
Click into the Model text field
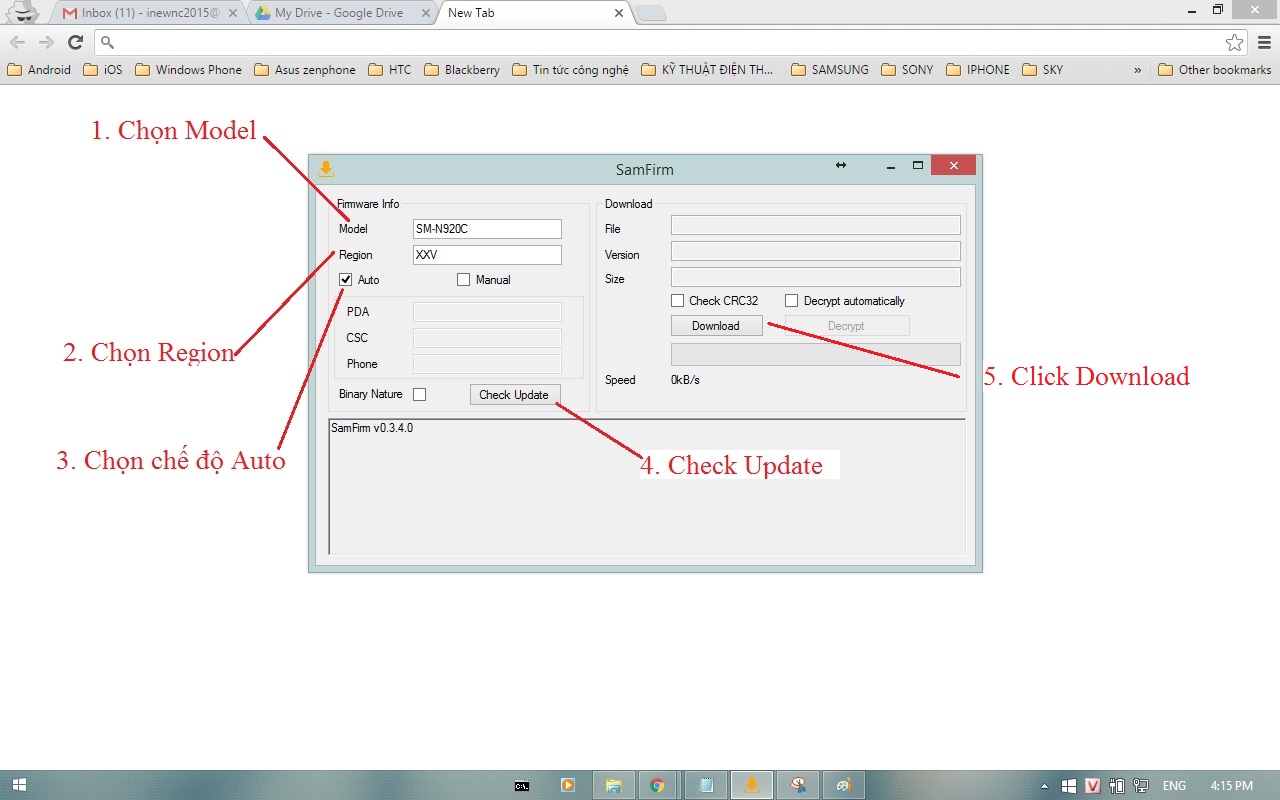(x=487, y=229)
